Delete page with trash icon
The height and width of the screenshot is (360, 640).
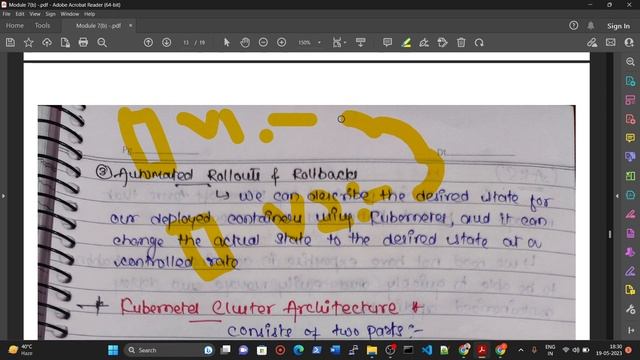[x=461, y=42]
